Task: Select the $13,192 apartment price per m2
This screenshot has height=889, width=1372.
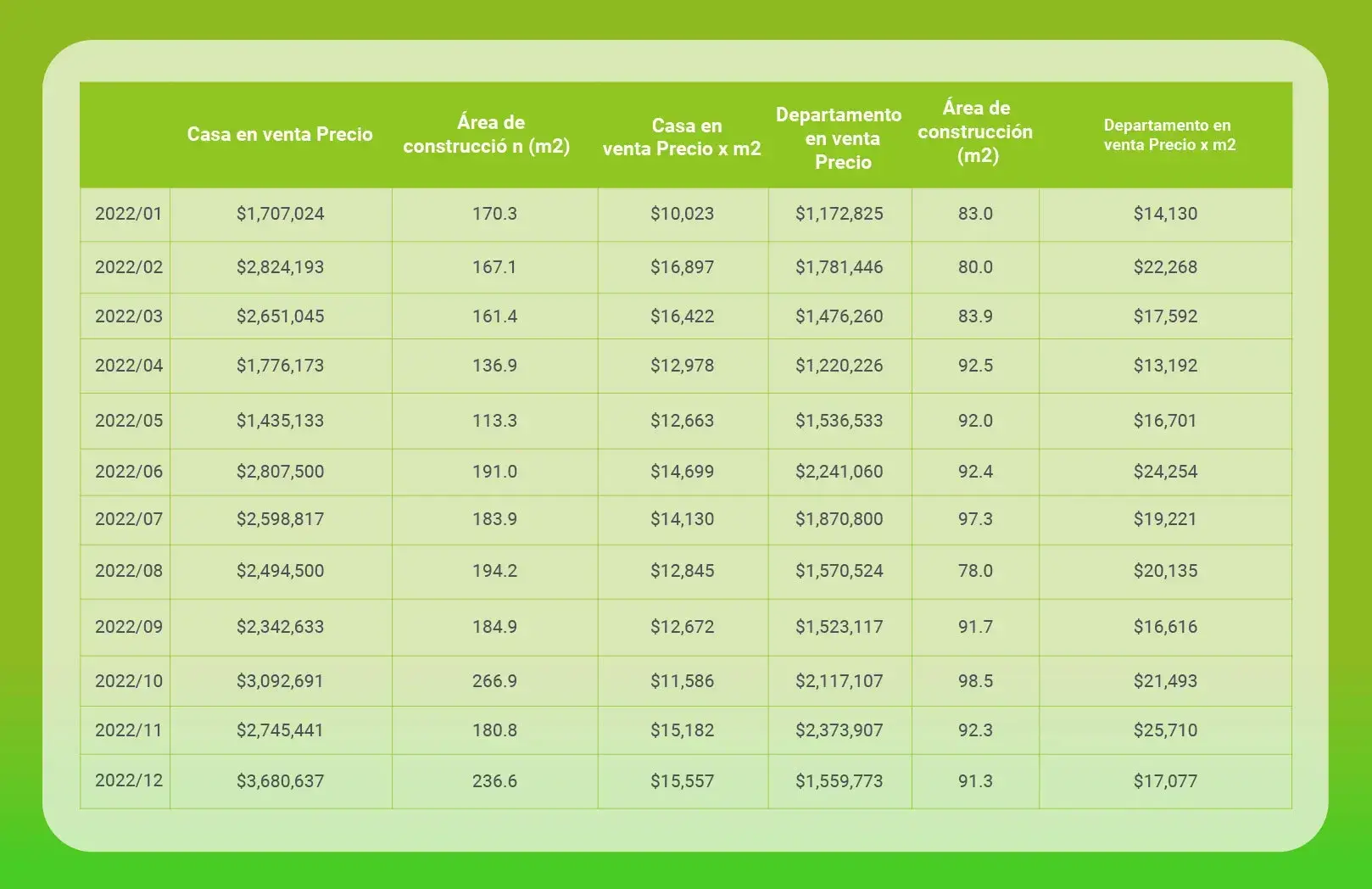Action: [1165, 366]
